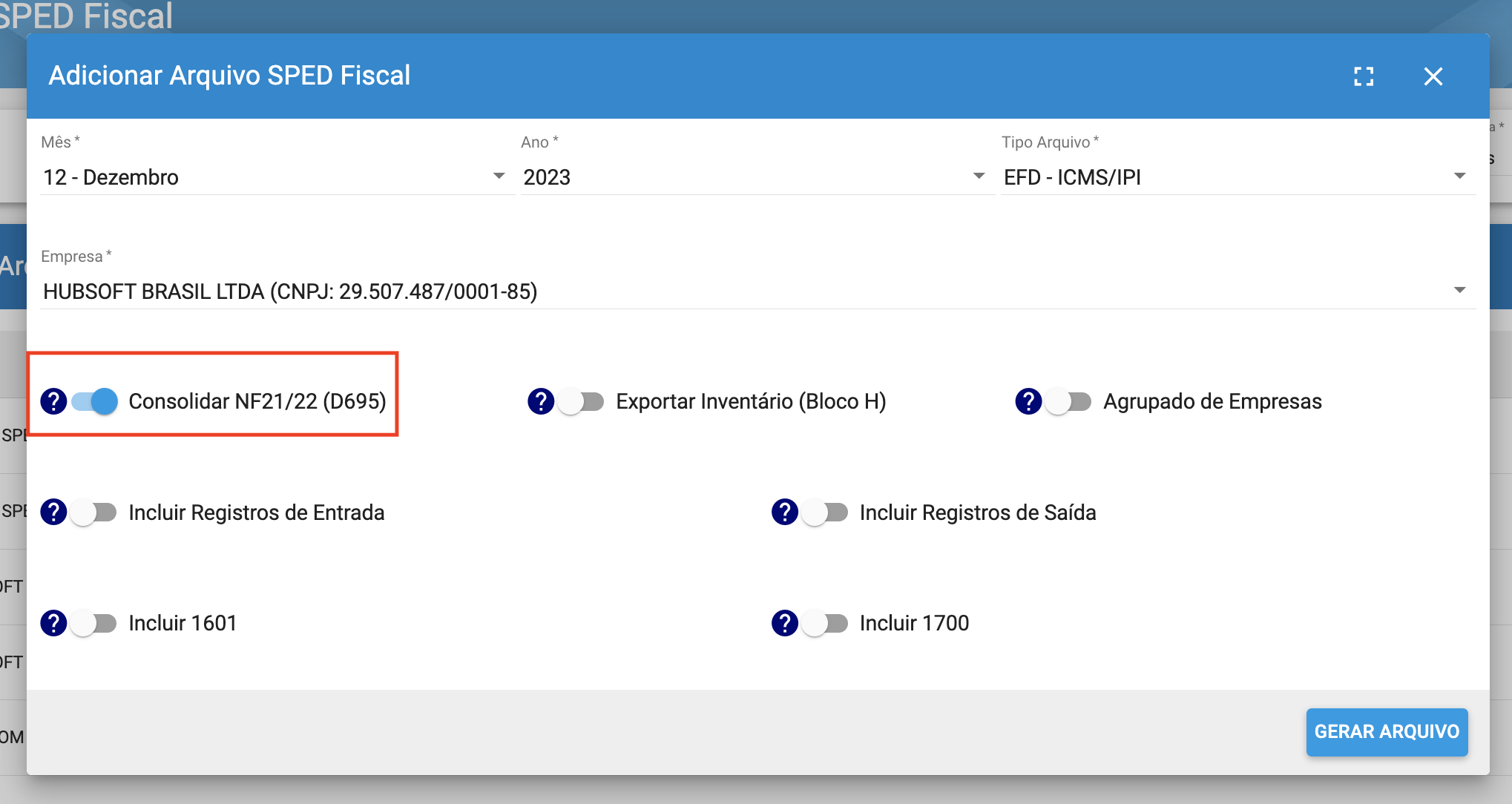Click help icon beside Consolidar NF21/22 (D695)

tap(53, 401)
